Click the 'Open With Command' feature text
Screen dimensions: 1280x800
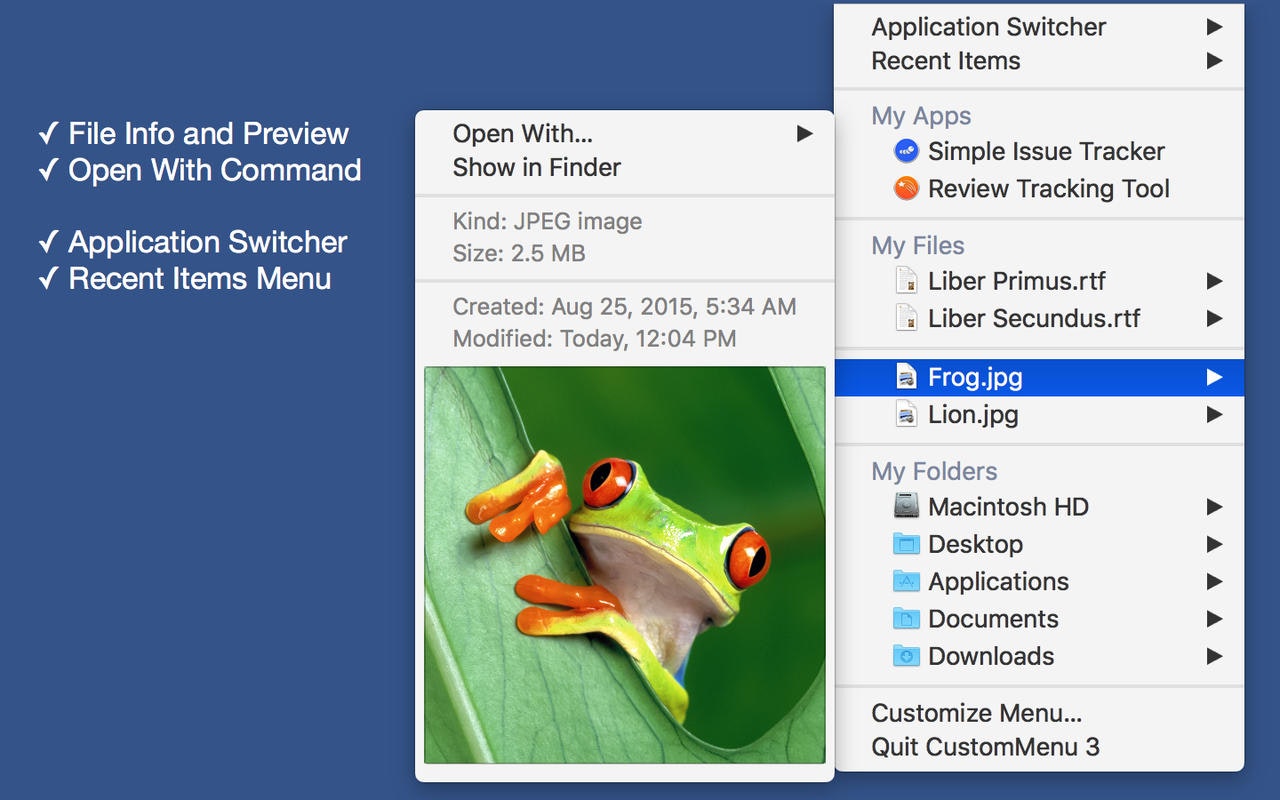pos(214,169)
